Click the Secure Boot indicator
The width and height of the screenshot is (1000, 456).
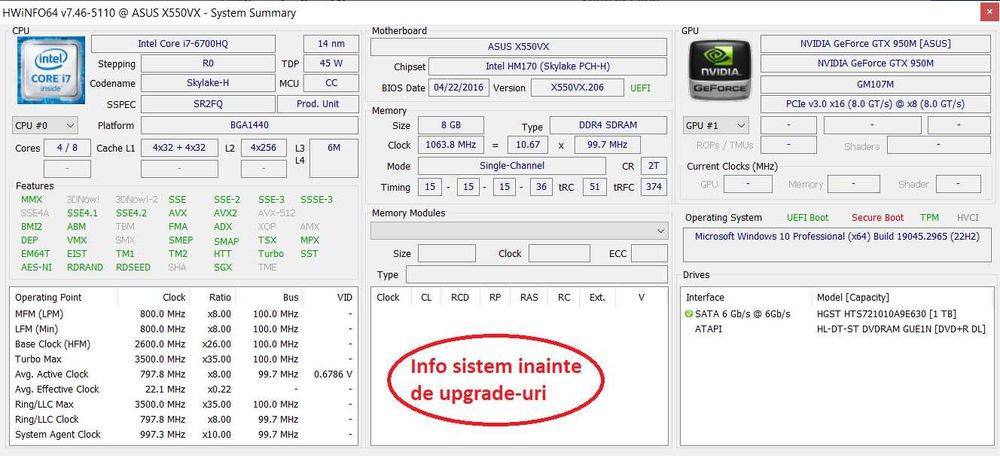(x=878, y=217)
